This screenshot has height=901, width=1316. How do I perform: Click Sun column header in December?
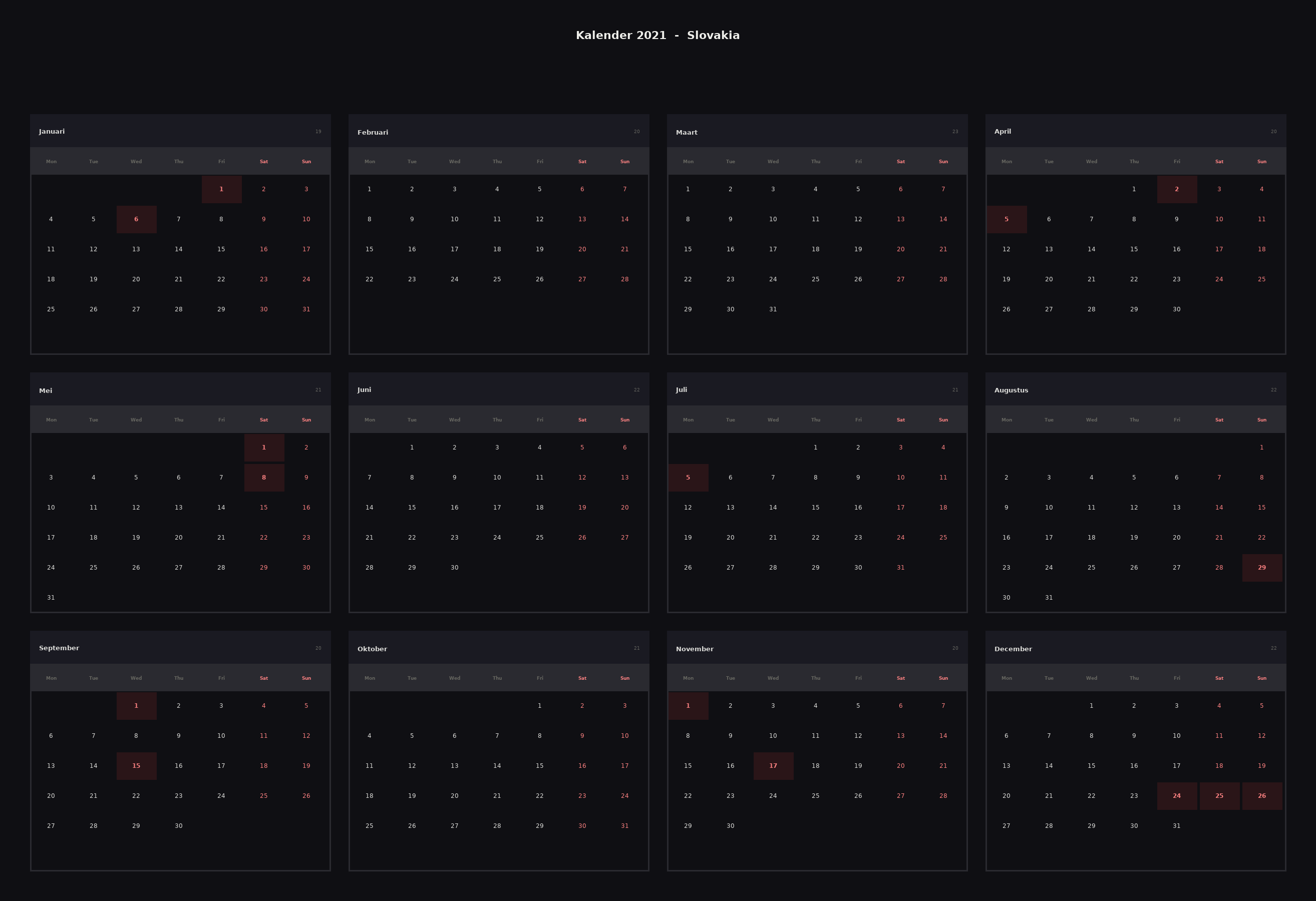point(1261,678)
